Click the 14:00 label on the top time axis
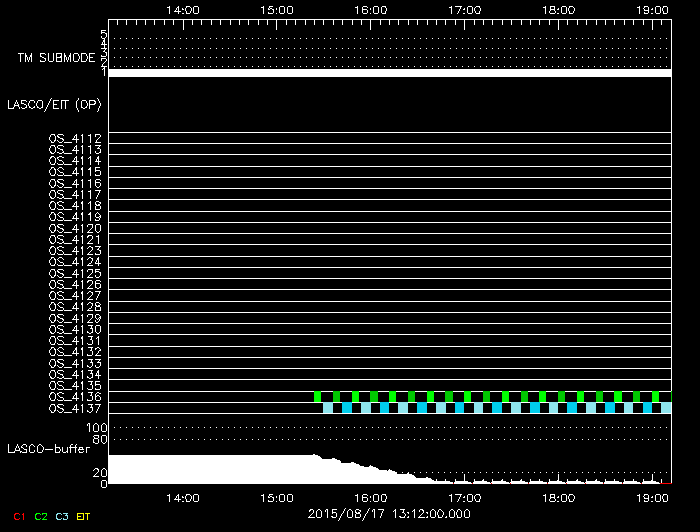 (182, 9)
